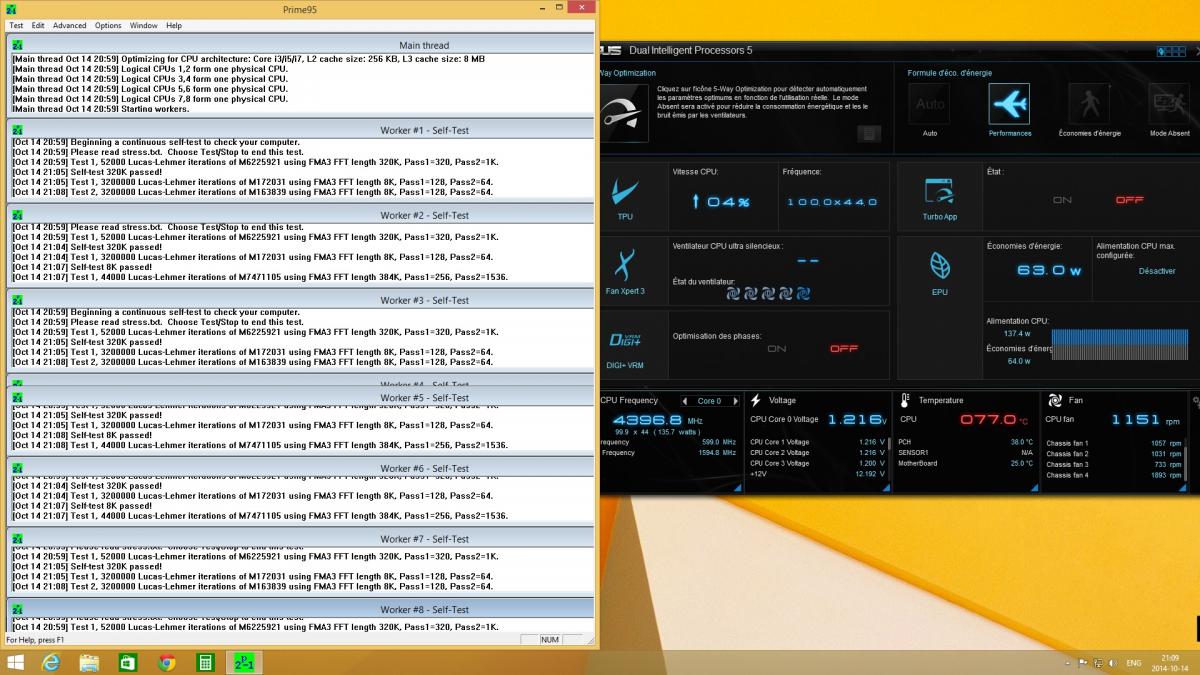
Task: Click the Temperature thermometer icon
Action: 906,400
